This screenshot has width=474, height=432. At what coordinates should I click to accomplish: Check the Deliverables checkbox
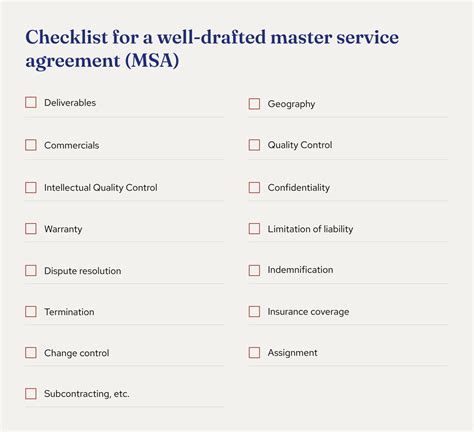pos(31,102)
